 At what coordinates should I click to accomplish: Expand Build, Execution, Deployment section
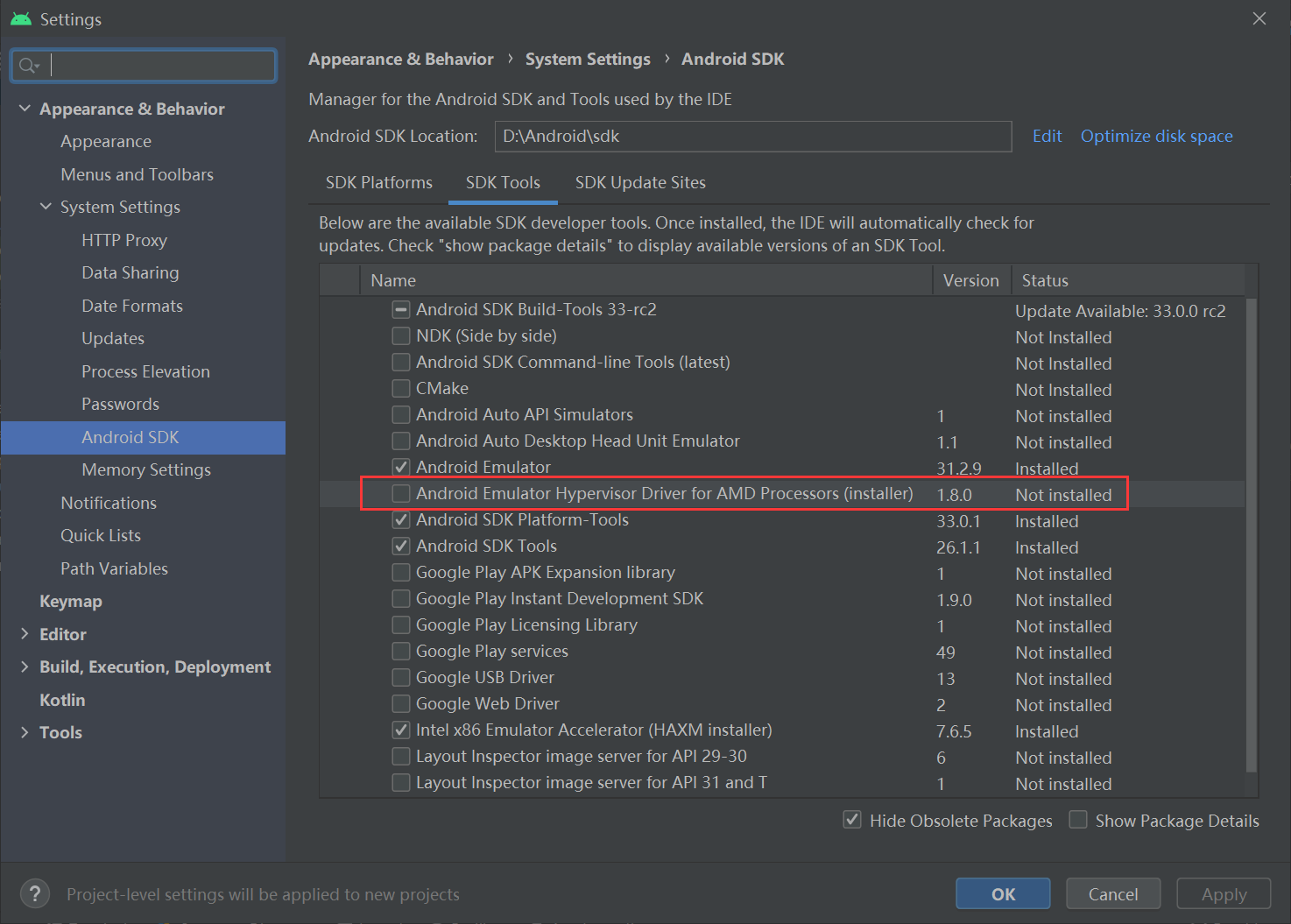coord(25,667)
